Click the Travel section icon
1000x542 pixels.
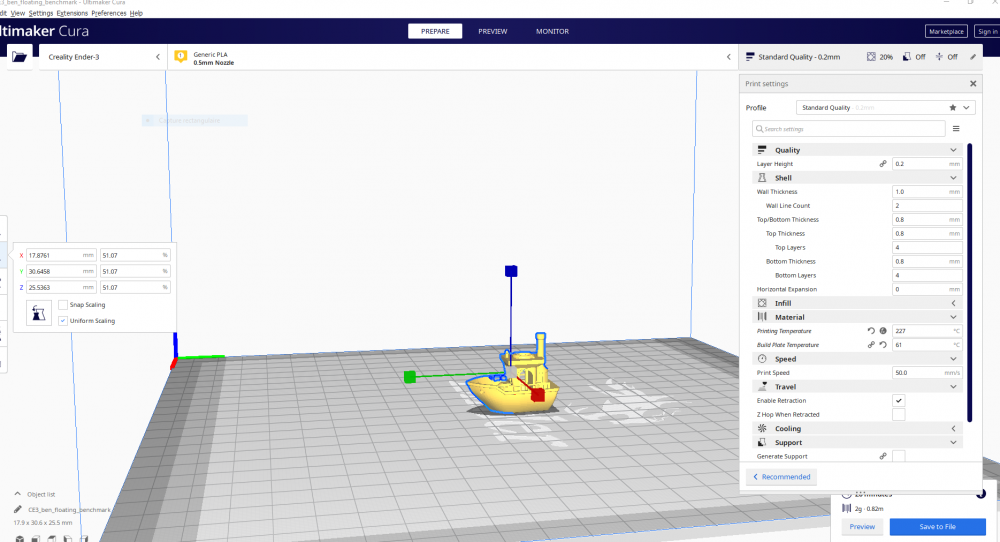pyautogui.click(x=761, y=386)
